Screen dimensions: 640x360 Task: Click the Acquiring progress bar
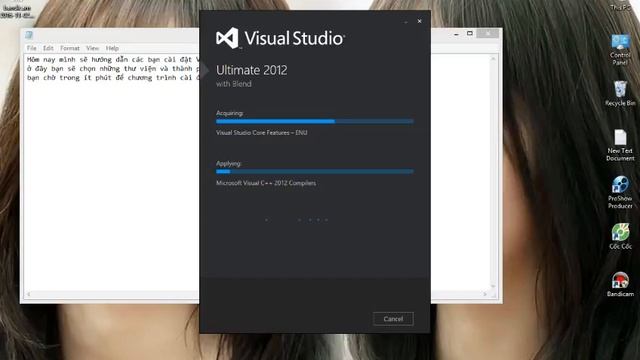(315, 121)
